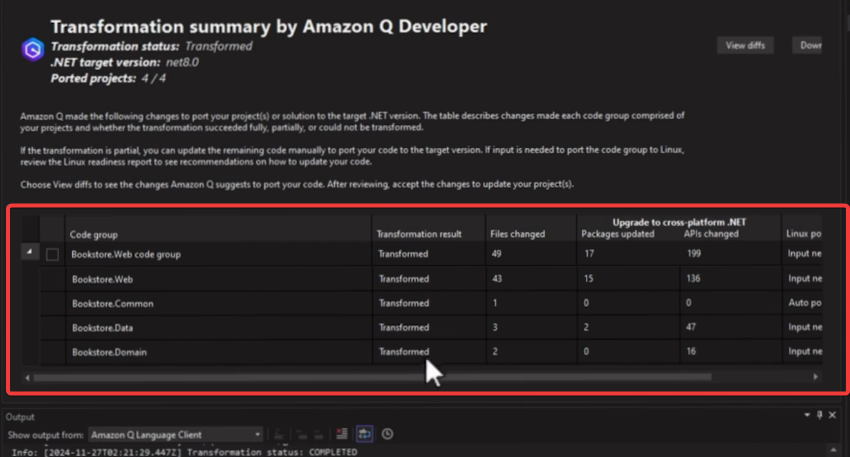Click Input ne cell in Bookstore.Data row
The height and width of the screenshot is (457, 850).
tap(805, 327)
